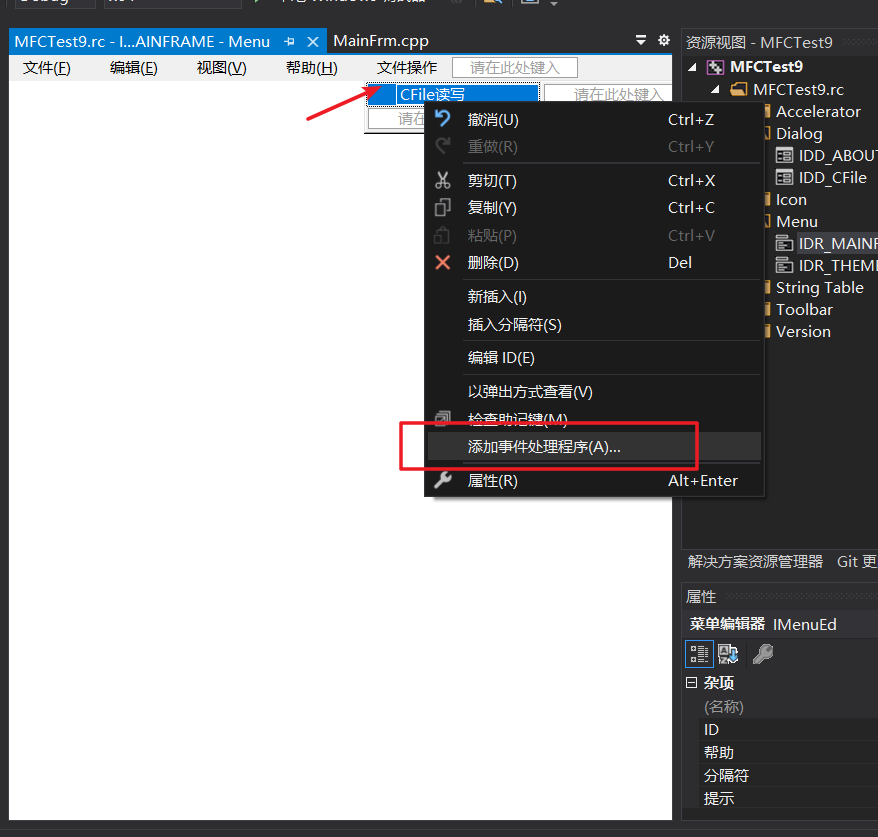Choose 新插入(I) from context menu

tap(594, 297)
